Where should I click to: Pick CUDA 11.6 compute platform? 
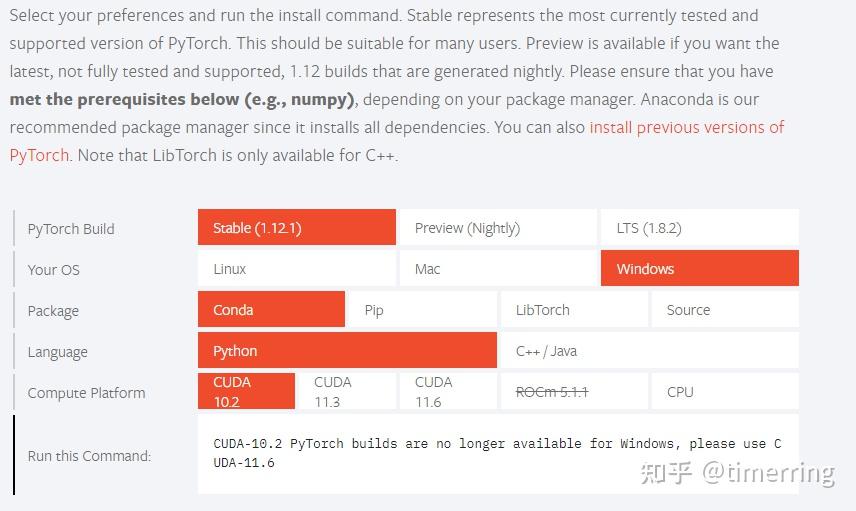coord(447,392)
